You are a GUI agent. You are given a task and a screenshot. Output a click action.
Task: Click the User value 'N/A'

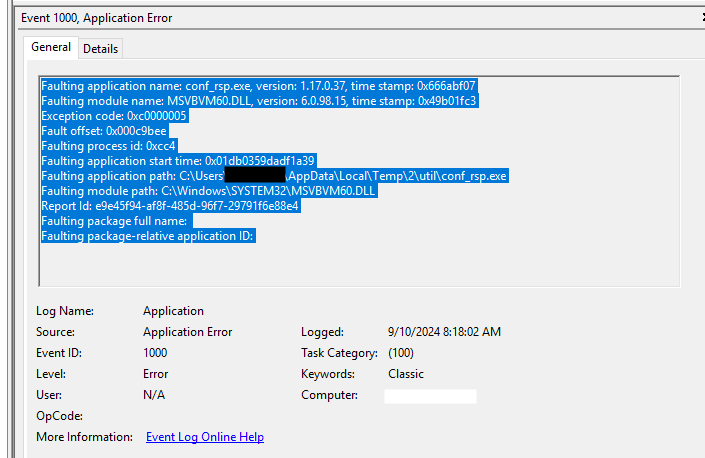click(x=154, y=395)
